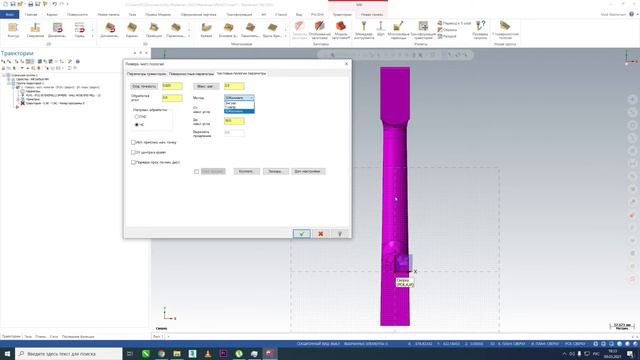Viewport: 640px width, 360px height.
Task: Choose the highlighted third method option
Action: pos(239,111)
